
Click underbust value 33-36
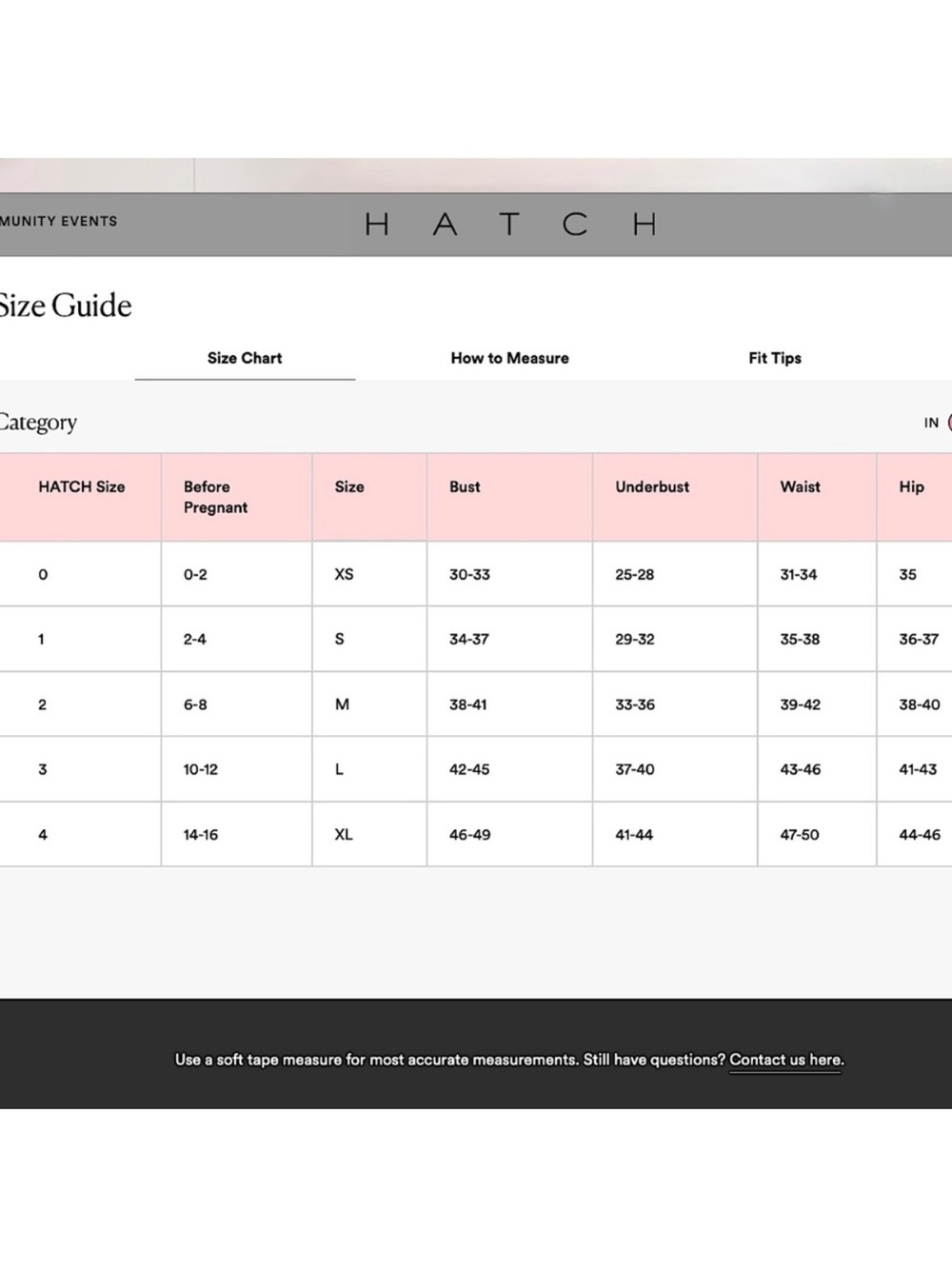click(634, 704)
